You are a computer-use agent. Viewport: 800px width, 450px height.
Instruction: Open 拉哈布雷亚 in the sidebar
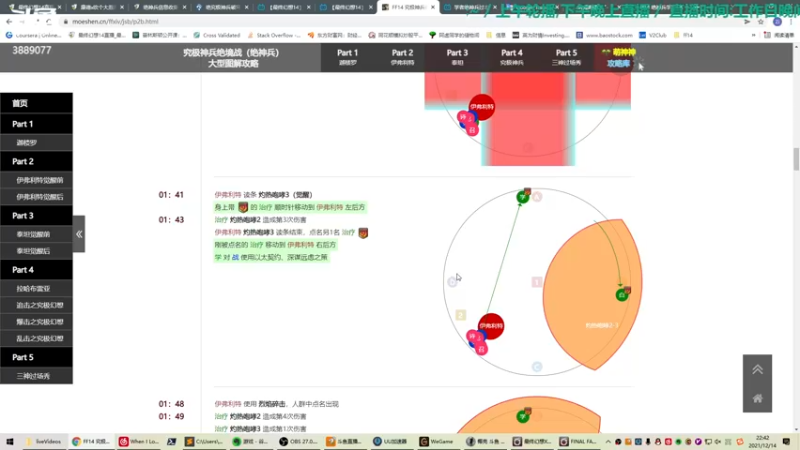click(36, 288)
